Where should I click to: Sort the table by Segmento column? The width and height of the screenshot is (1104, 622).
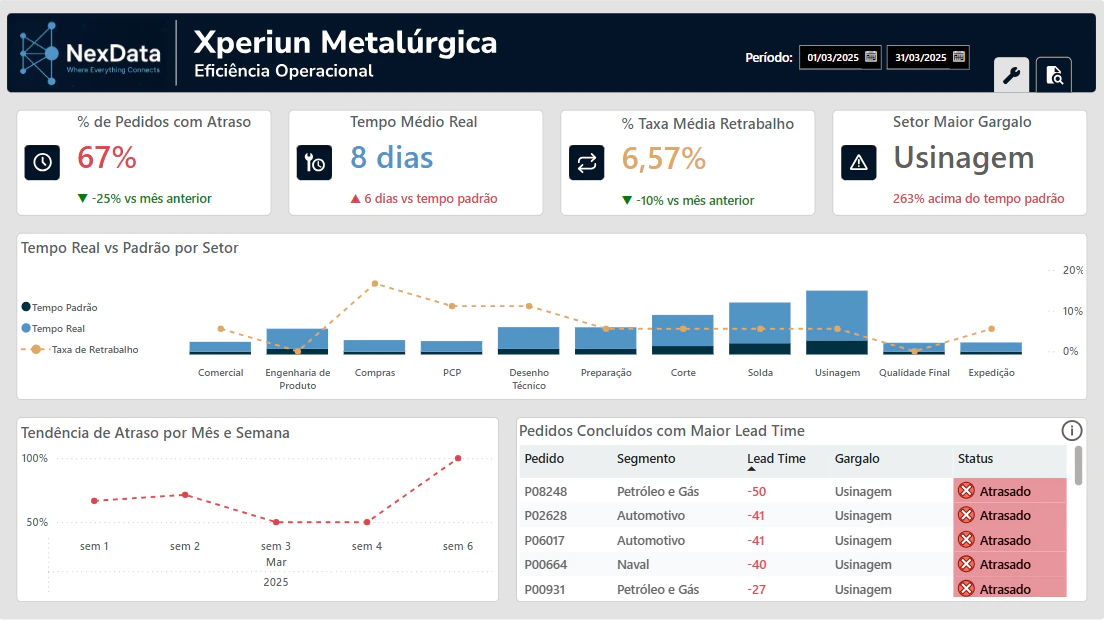[x=646, y=459]
